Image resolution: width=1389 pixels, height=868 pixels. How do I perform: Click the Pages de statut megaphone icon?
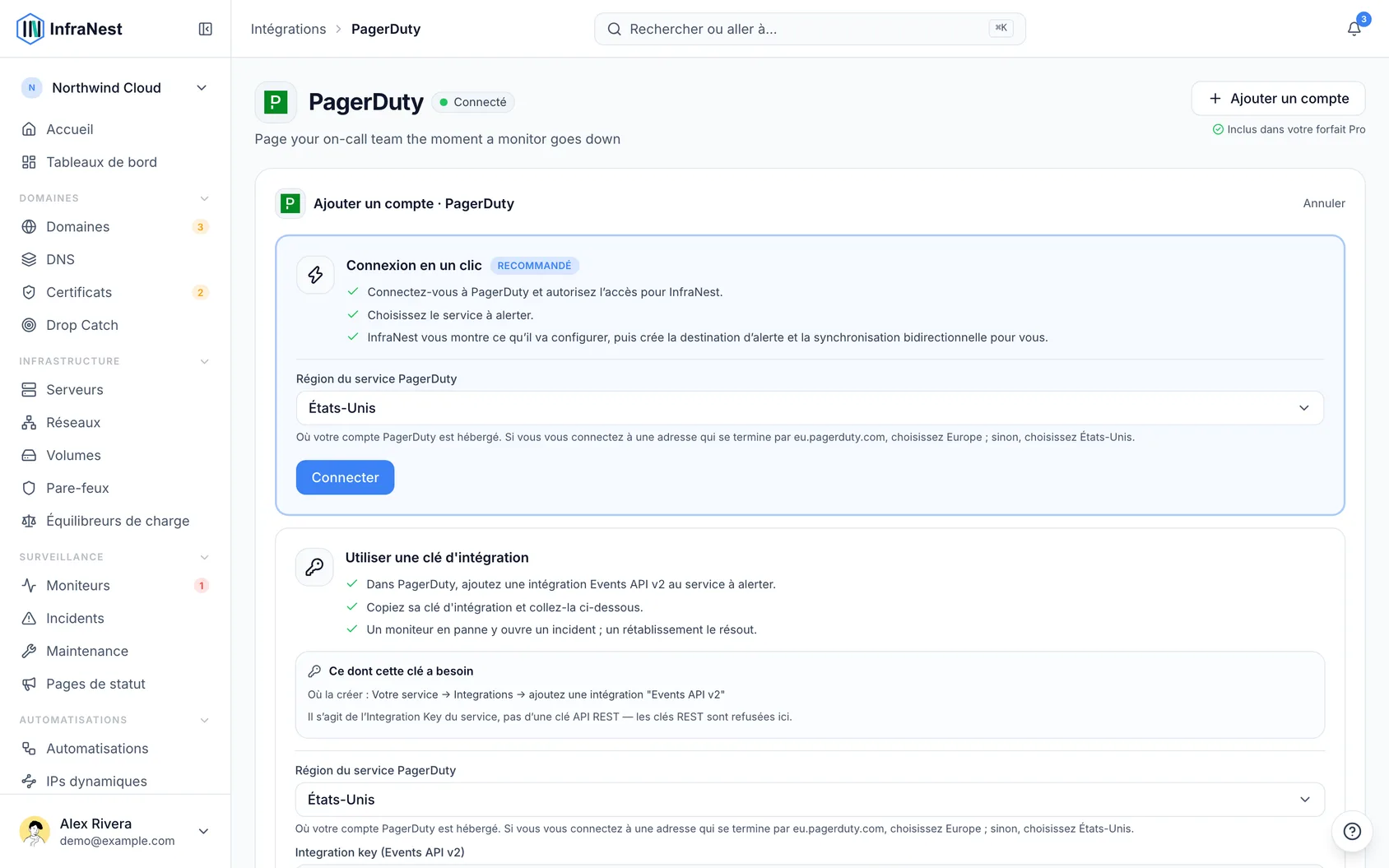[29, 684]
